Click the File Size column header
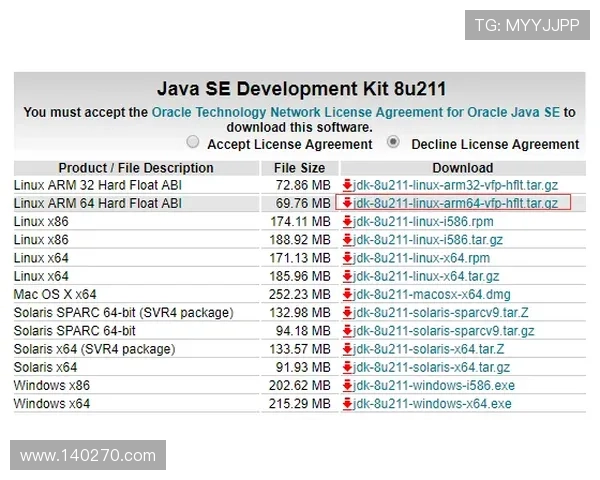 [x=299, y=168]
